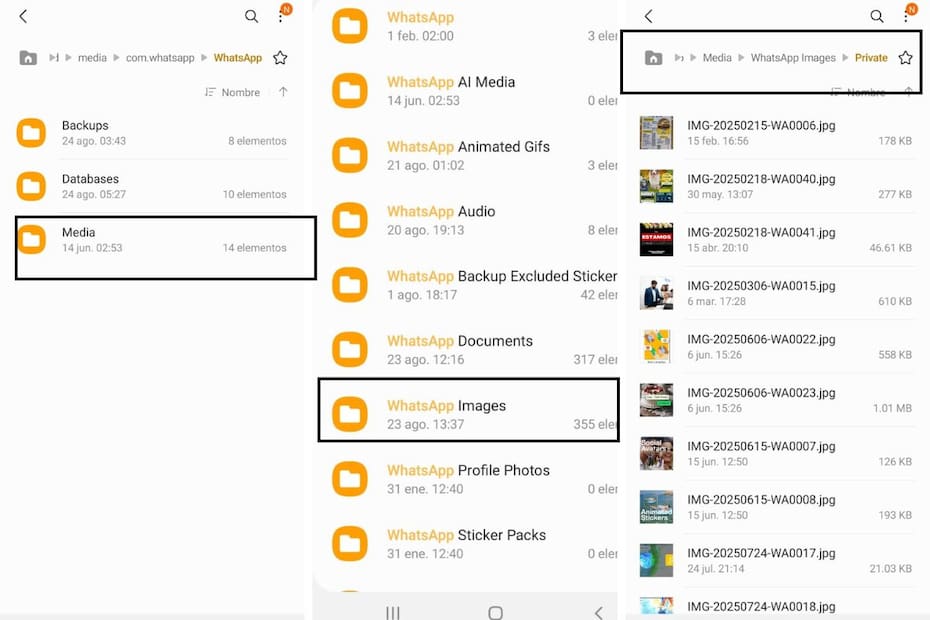Screen dimensions: 930x620
Task: Select the orange 'WhatsApp' breadcrumb after com.whatsapp
Action: 238,58
